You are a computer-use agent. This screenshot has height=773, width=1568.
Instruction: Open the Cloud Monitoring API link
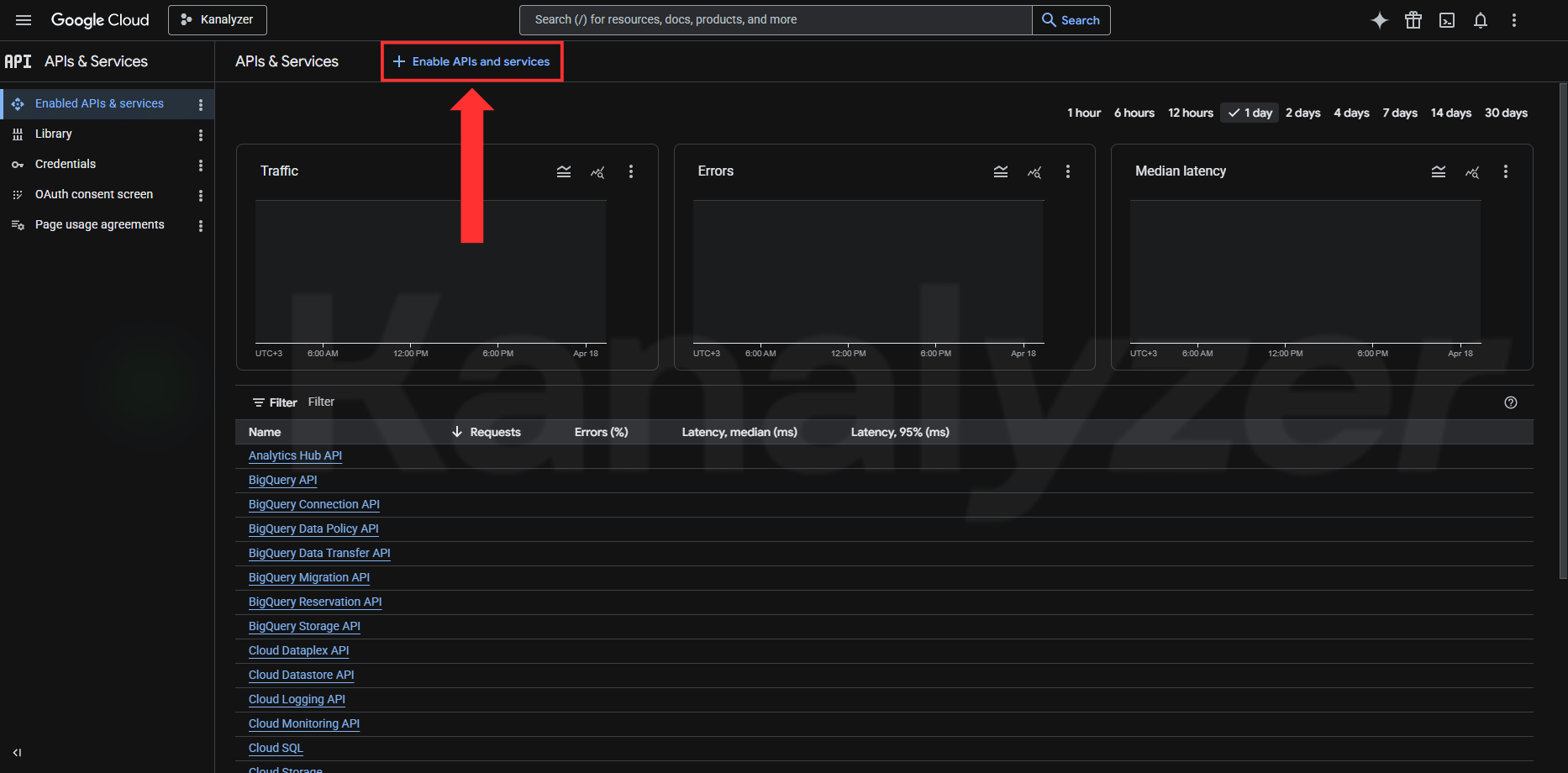click(304, 723)
